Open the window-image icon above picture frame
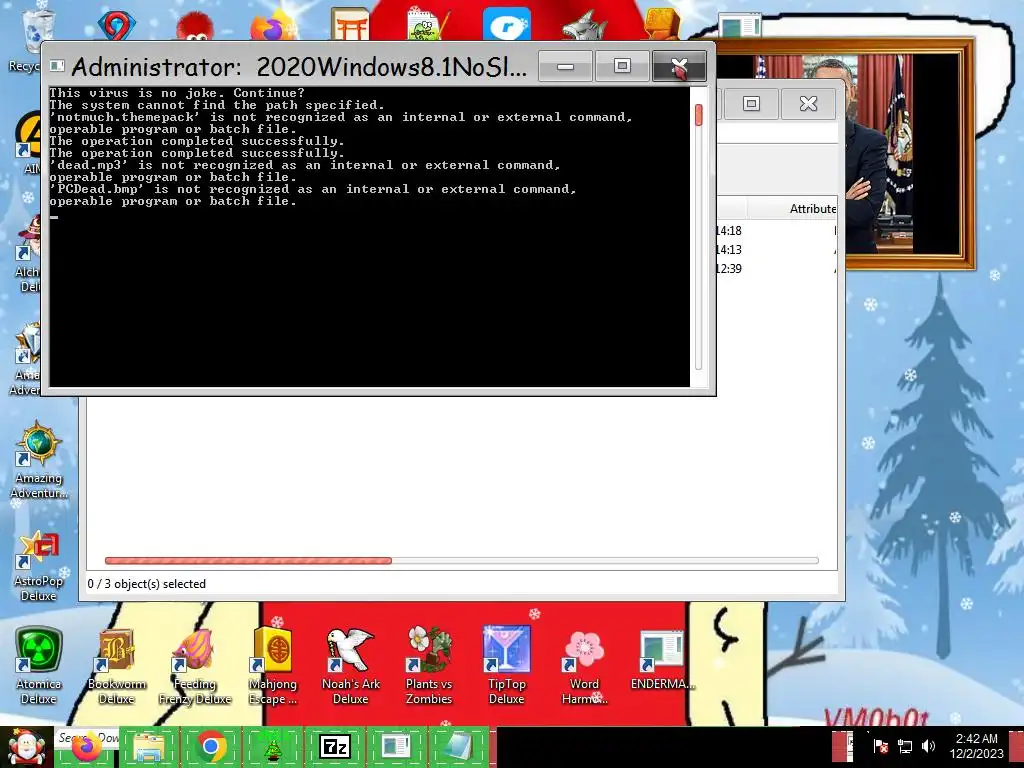Image resolution: width=1024 pixels, height=768 pixels. point(739,25)
